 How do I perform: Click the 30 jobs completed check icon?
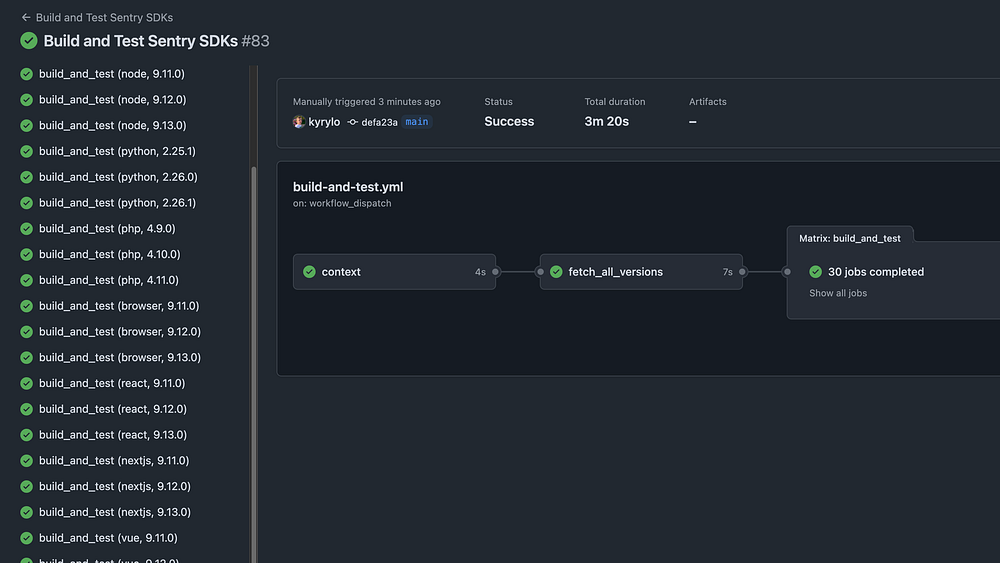[816, 272]
